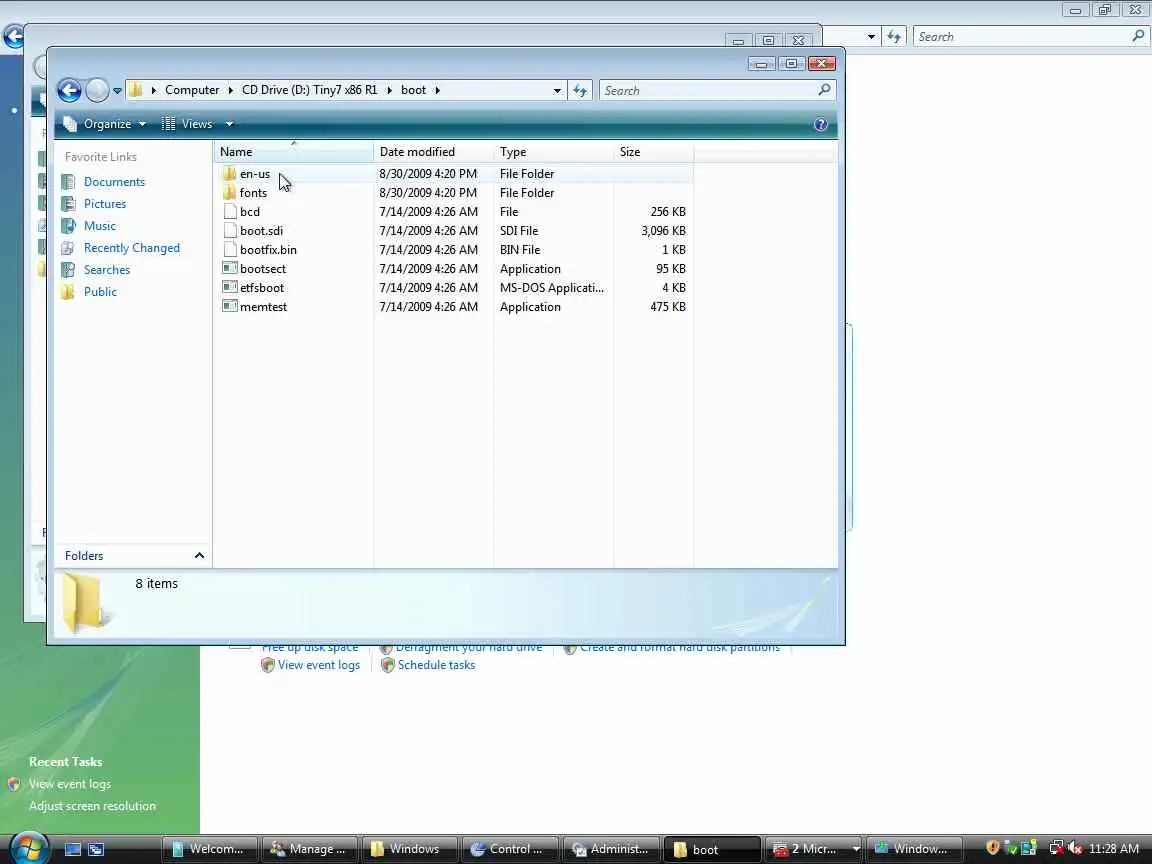This screenshot has width=1152, height=864.
Task: Switch to Welcom... taskbar button
Action: 209,849
